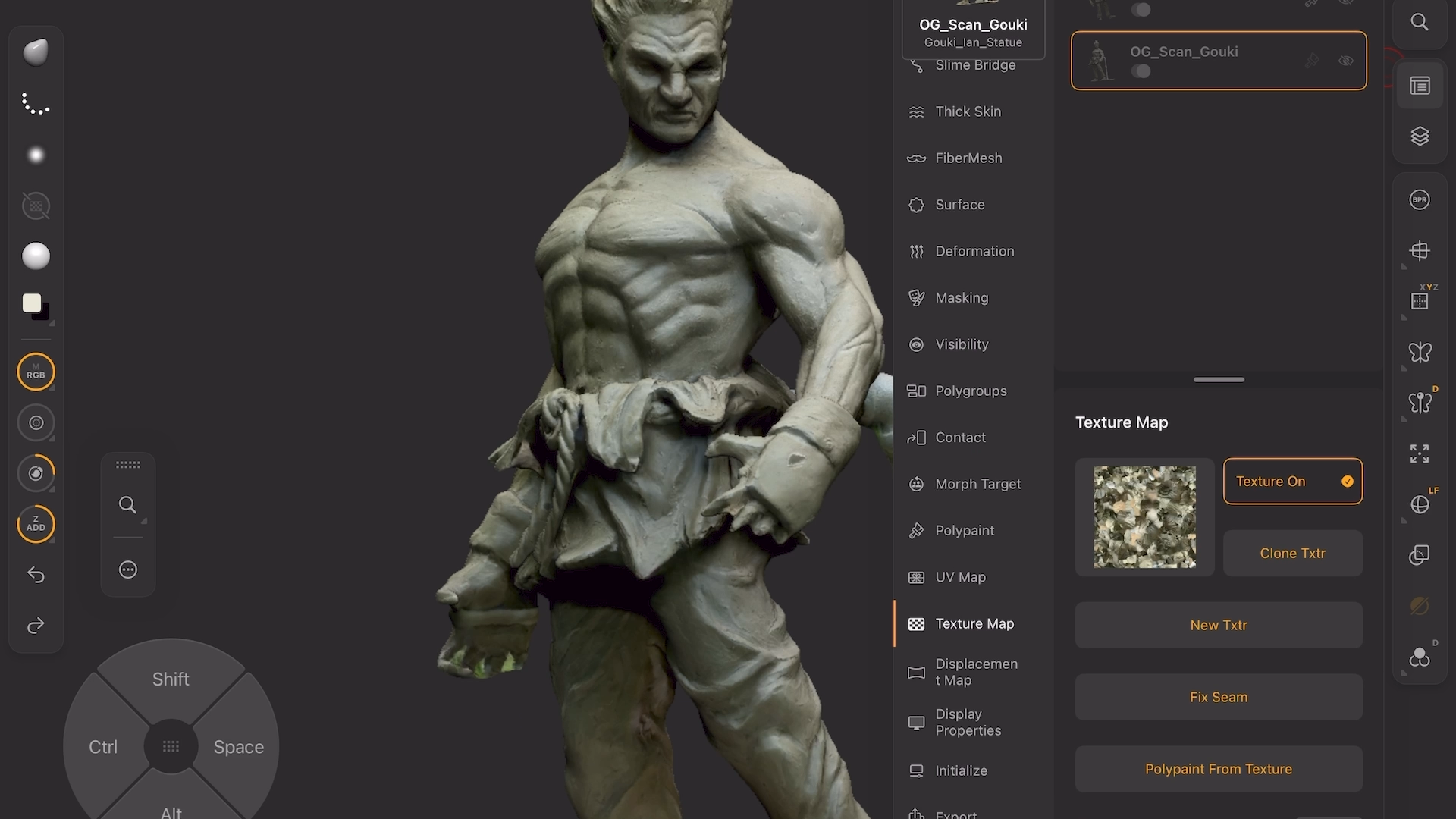This screenshot has width=1456, height=819.
Task: Click the undo arrow
Action: pos(36,575)
